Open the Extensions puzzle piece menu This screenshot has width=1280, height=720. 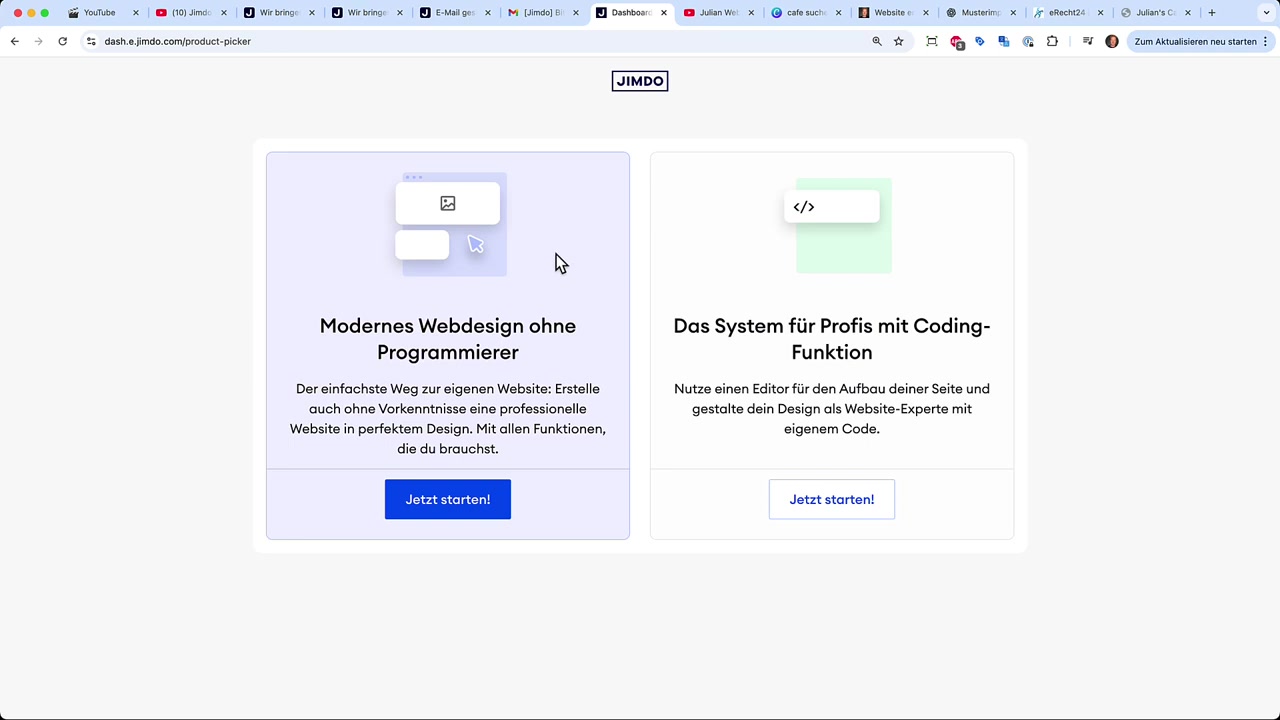pyautogui.click(x=1052, y=41)
